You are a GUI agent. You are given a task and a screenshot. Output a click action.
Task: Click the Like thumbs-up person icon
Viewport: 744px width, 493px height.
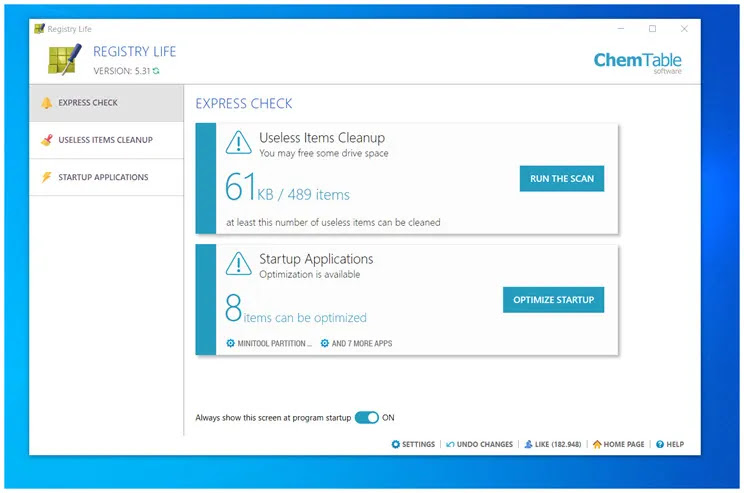(x=528, y=444)
